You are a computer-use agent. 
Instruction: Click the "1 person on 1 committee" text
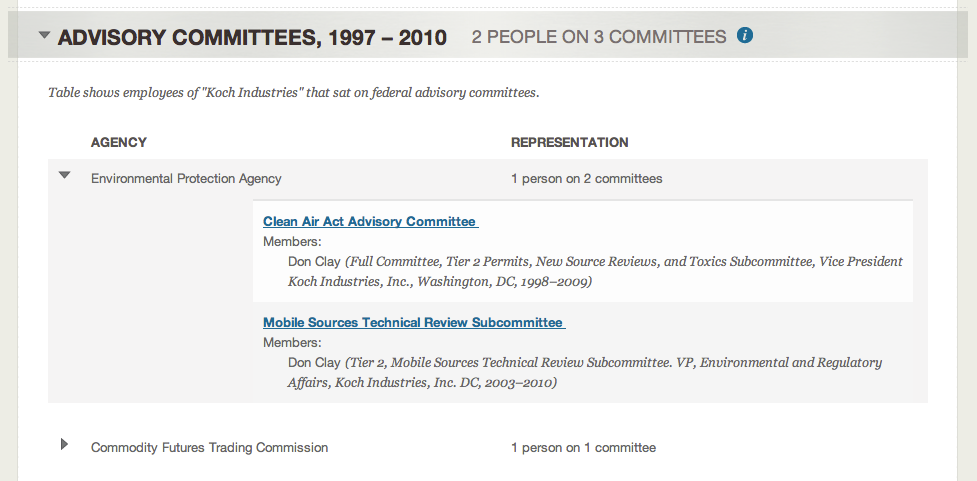[583, 447]
